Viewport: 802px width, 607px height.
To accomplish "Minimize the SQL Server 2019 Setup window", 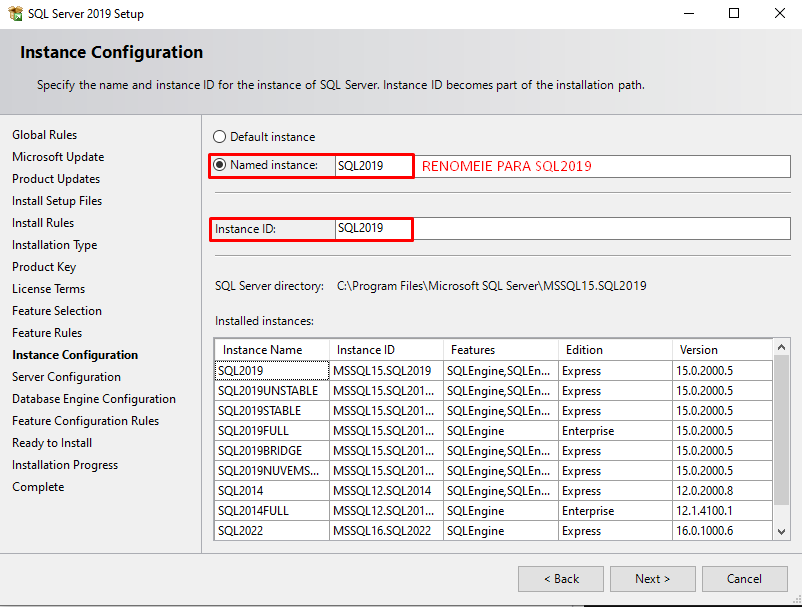I will [689, 13].
